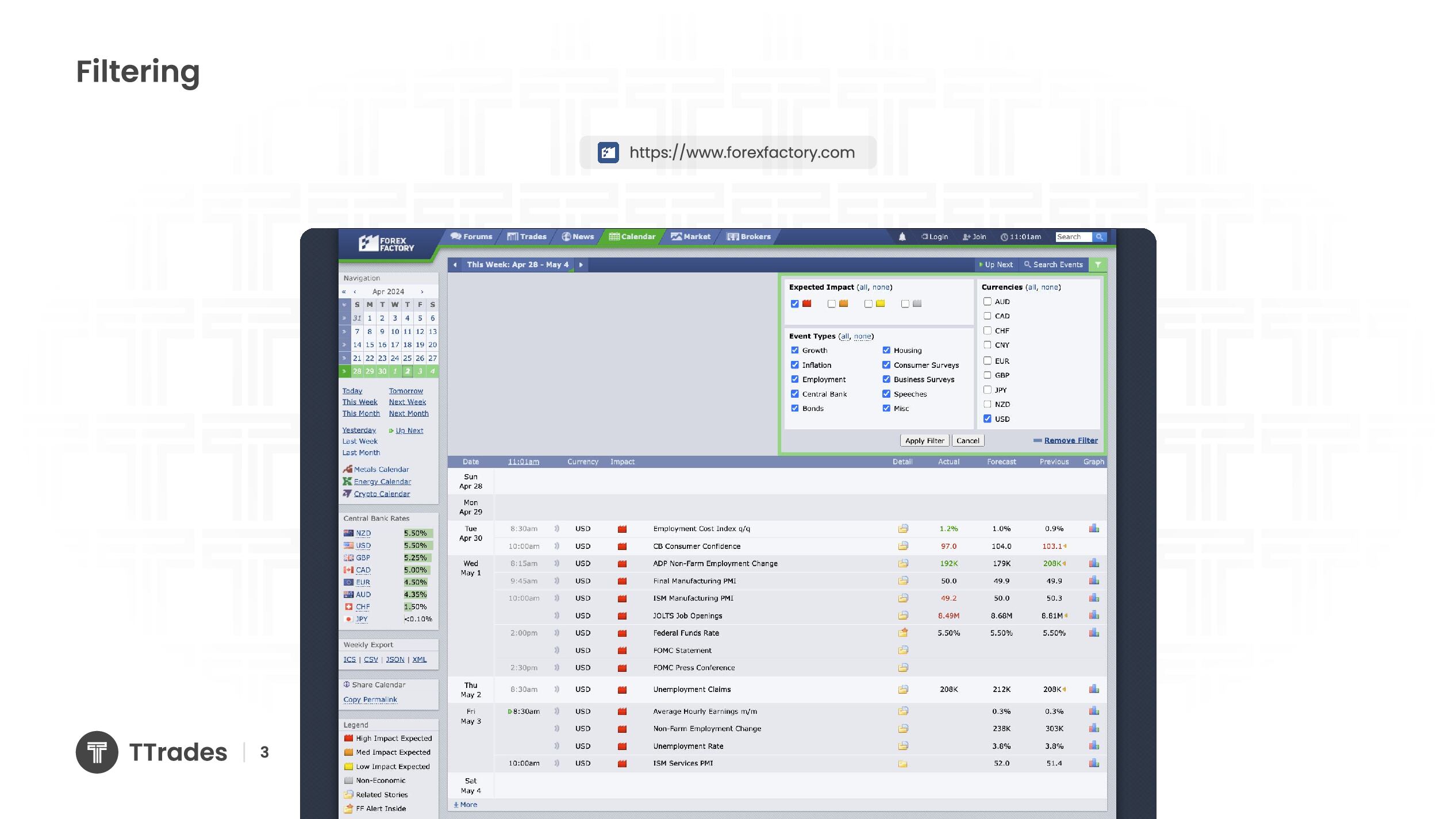Click the NZD flag in Central Bank Rates
The height and width of the screenshot is (819, 1456).
pos(348,533)
